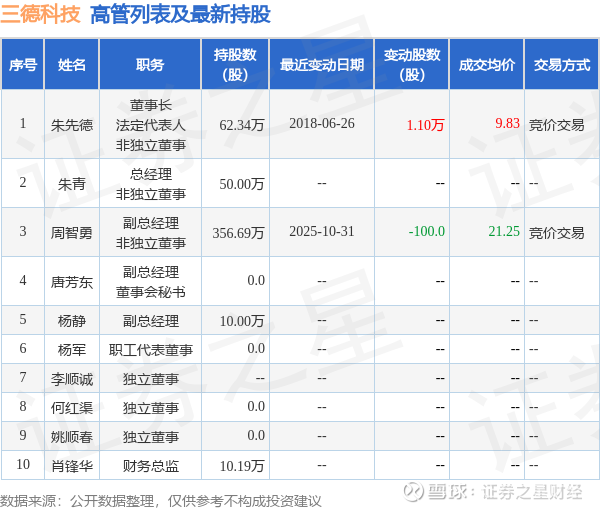Click the green -100.0 change value
Viewport: 600px width, 510px height.
click(427, 231)
